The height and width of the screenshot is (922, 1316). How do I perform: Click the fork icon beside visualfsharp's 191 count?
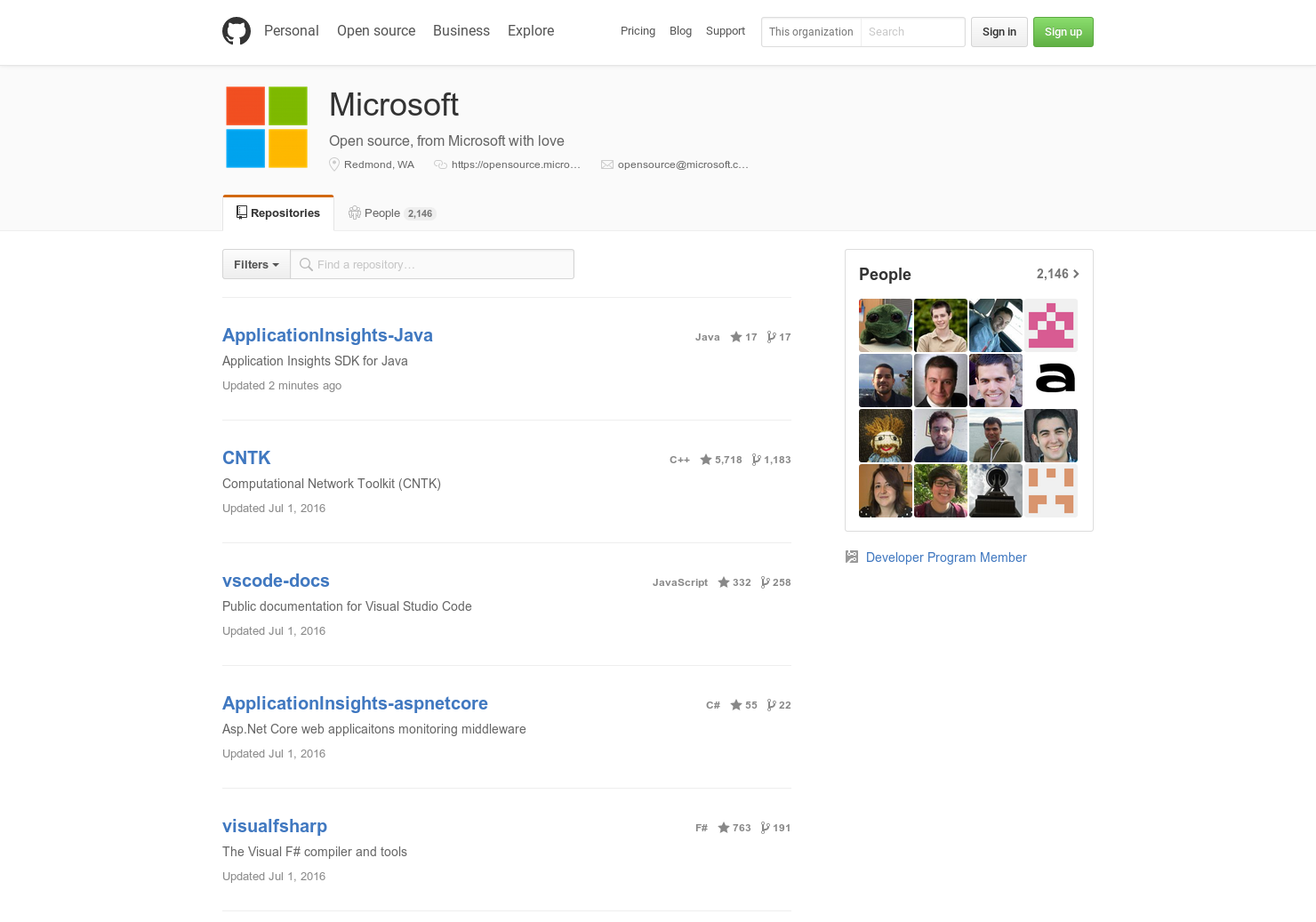click(761, 827)
